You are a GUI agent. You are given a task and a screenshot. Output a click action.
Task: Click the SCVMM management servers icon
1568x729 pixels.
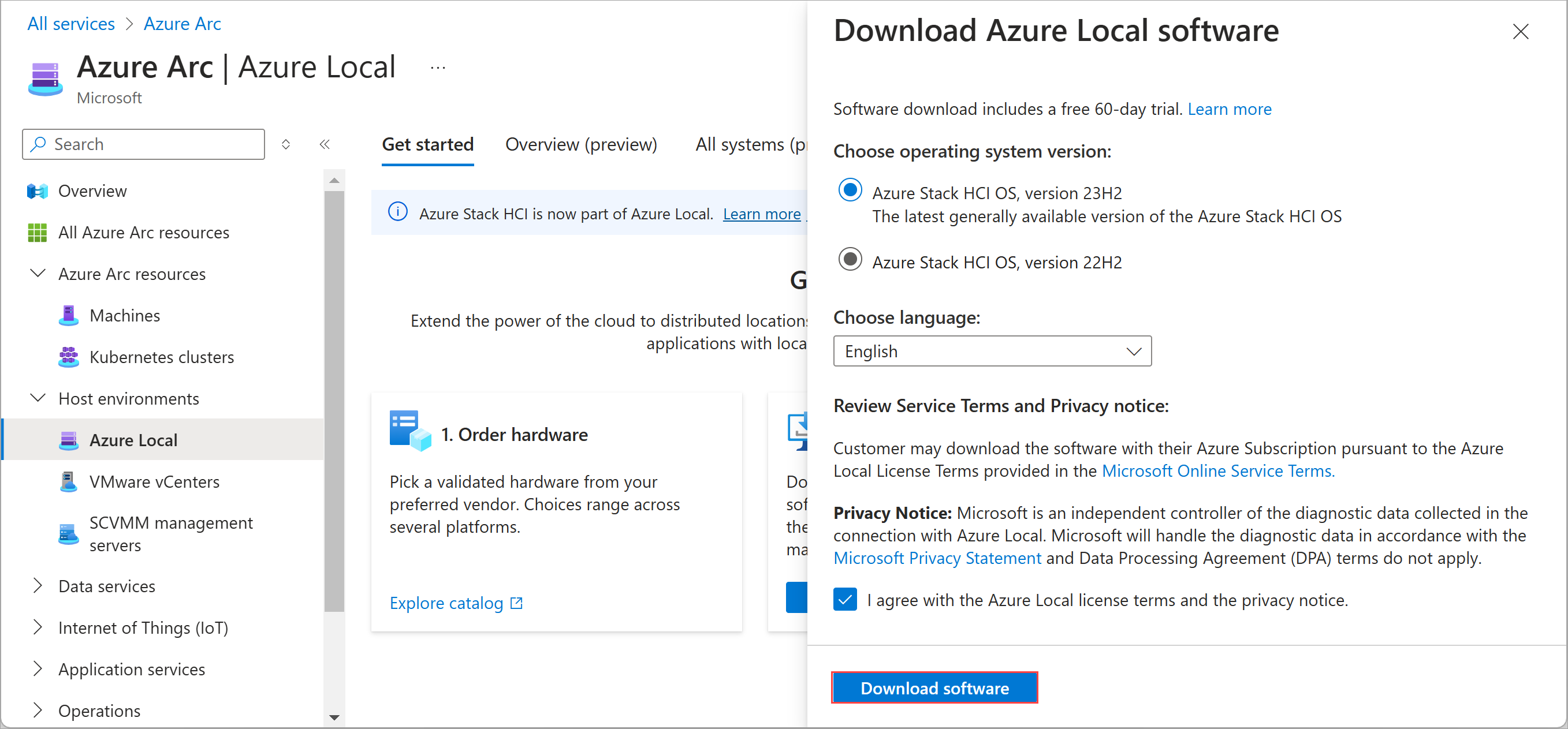click(68, 534)
